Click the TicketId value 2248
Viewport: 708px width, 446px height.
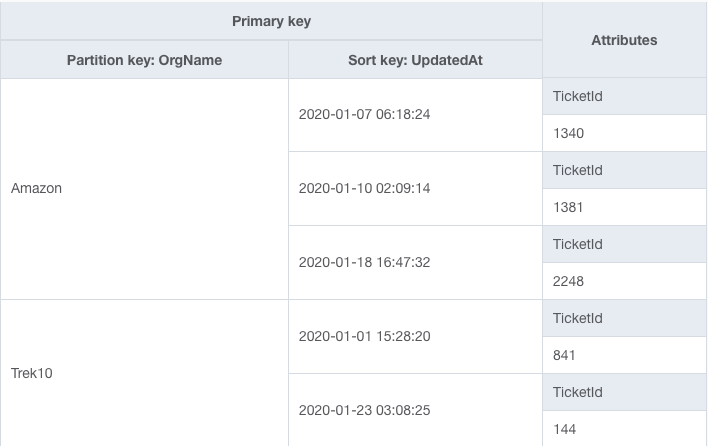coord(568,281)
